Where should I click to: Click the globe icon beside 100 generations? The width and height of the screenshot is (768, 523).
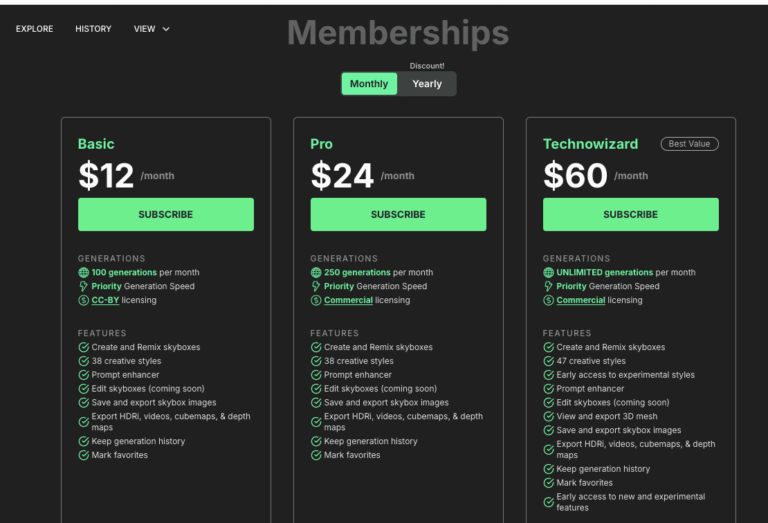coord(83,272)
